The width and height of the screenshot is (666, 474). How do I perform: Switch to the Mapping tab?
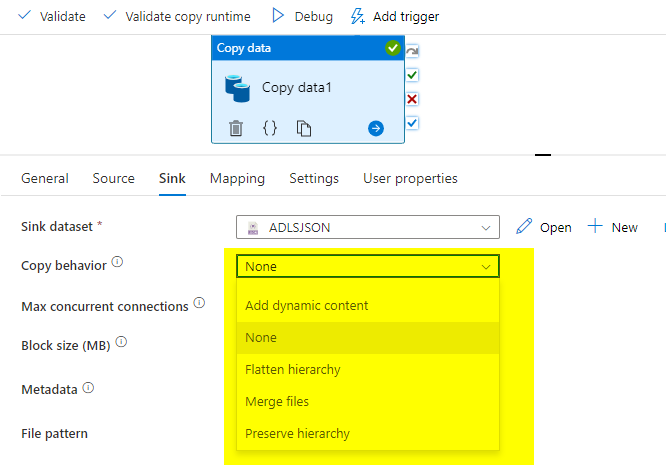point(237,179)
